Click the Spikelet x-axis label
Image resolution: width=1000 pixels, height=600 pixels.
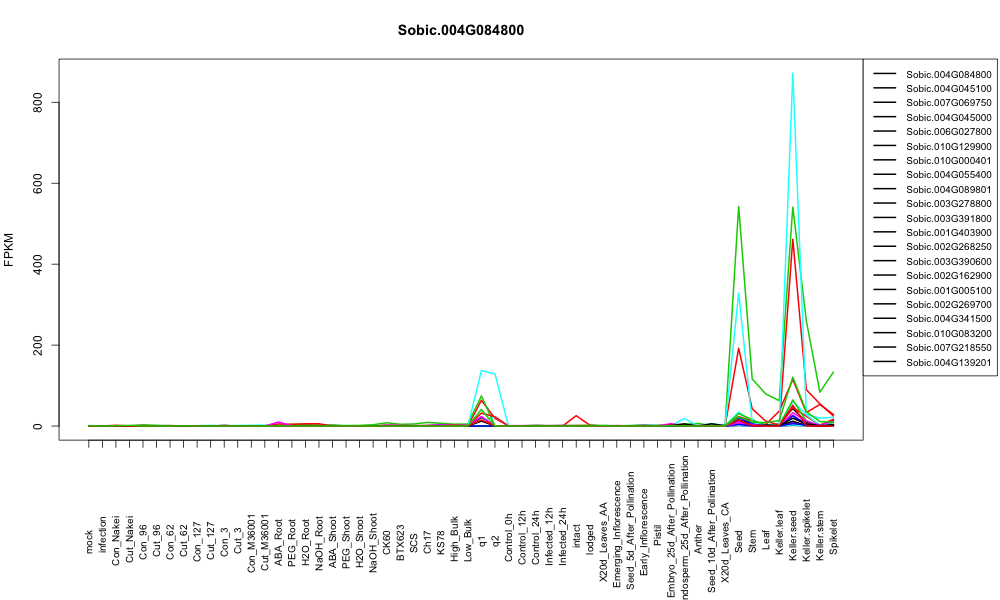coord(834,536)
